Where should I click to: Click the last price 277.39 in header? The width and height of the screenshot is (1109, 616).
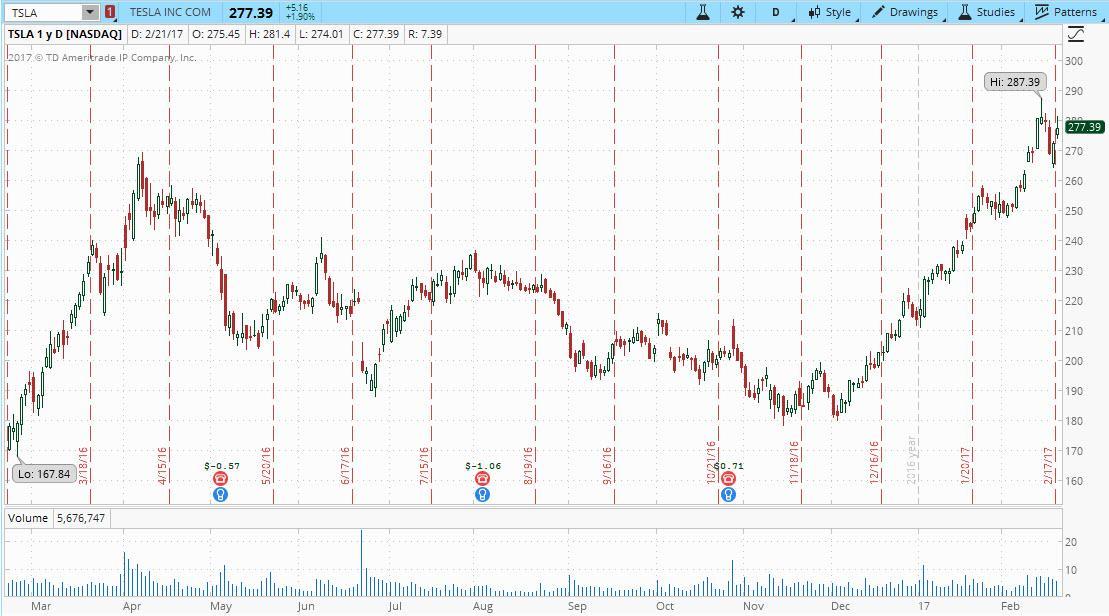point(251,13)
